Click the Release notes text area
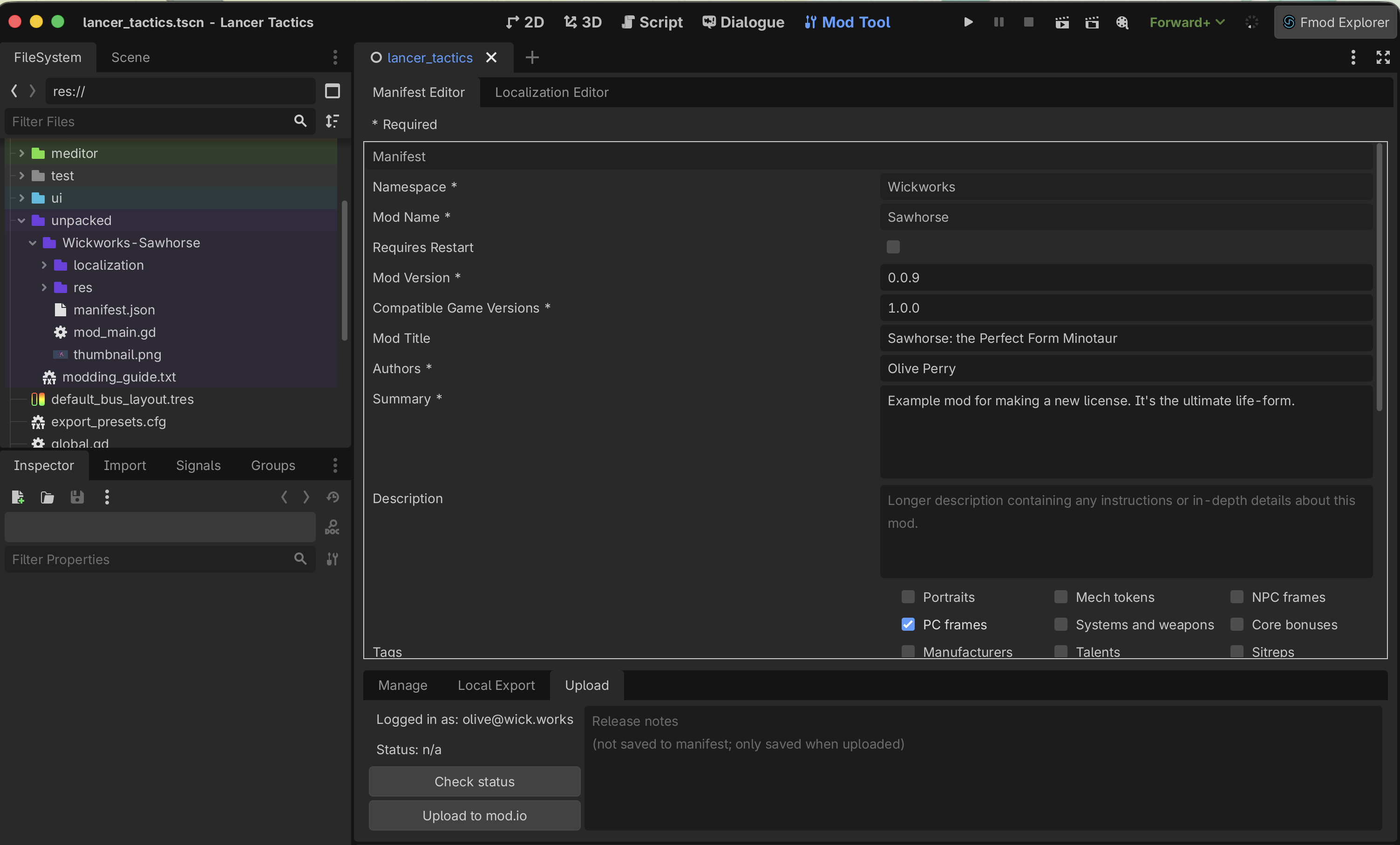This screenshot has height=845, width=1400. [x=983, y=768]
